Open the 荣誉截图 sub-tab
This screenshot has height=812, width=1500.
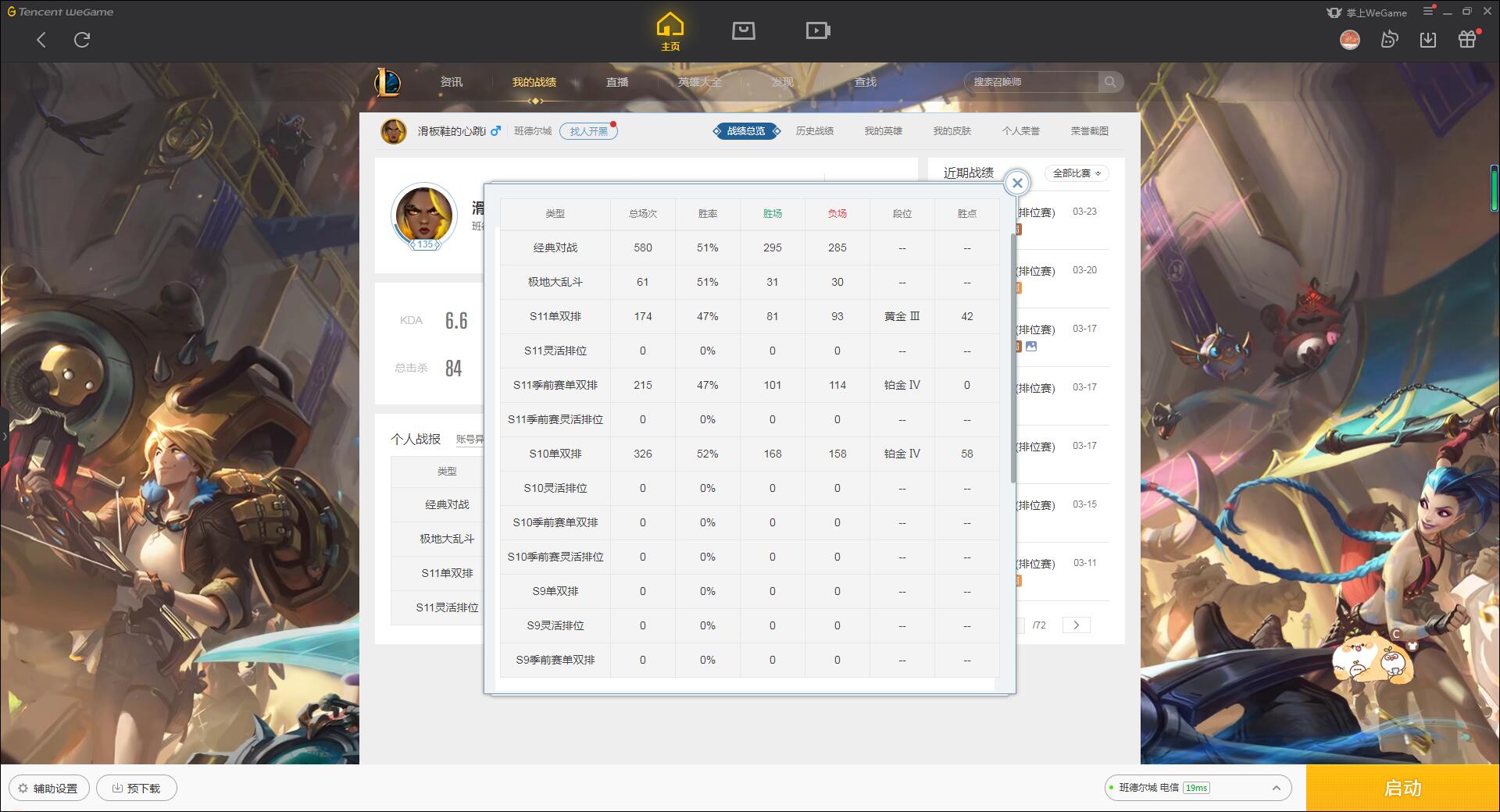click(x=1090, y=131)
